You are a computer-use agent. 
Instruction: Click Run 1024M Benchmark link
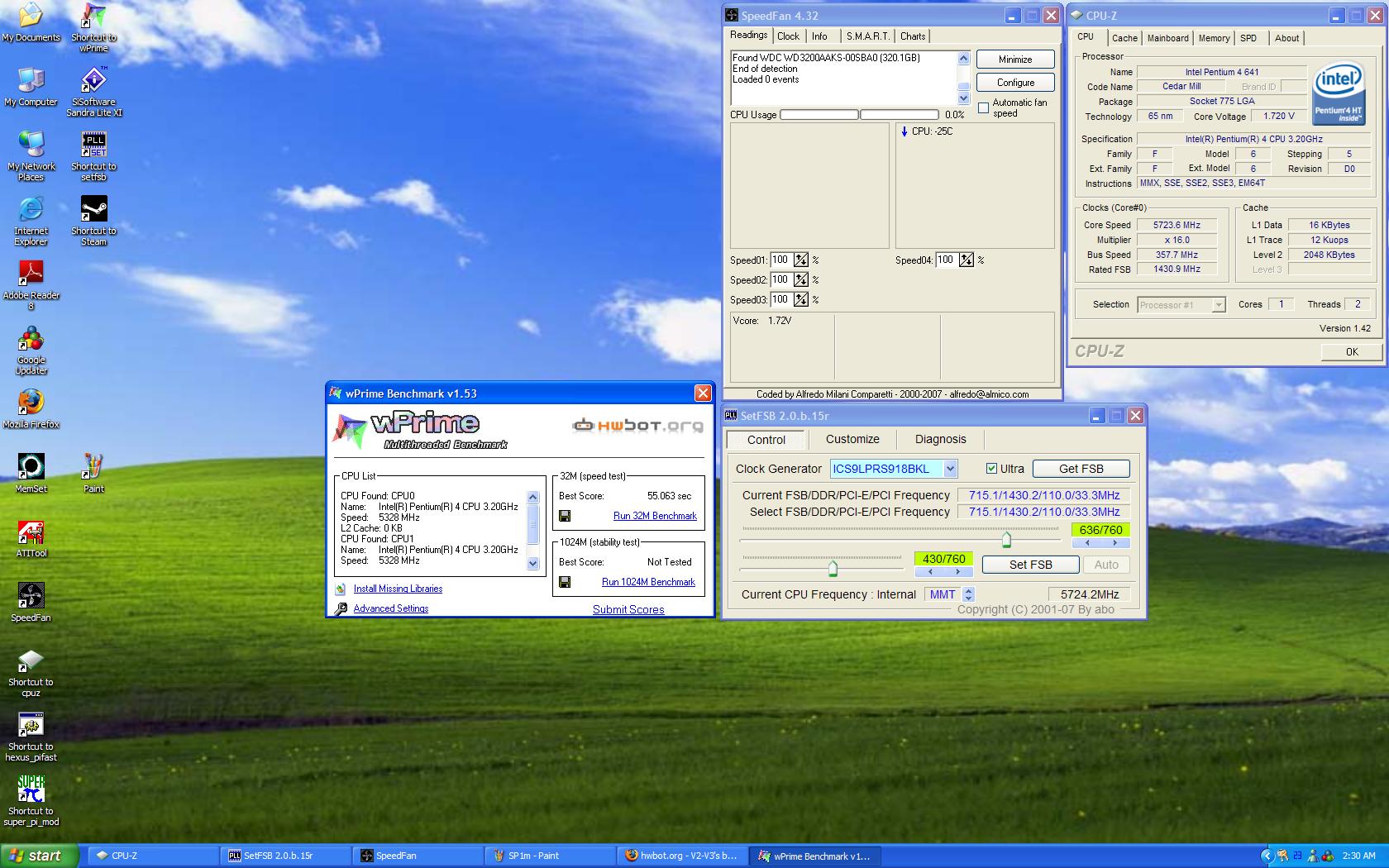click(648, 582)
